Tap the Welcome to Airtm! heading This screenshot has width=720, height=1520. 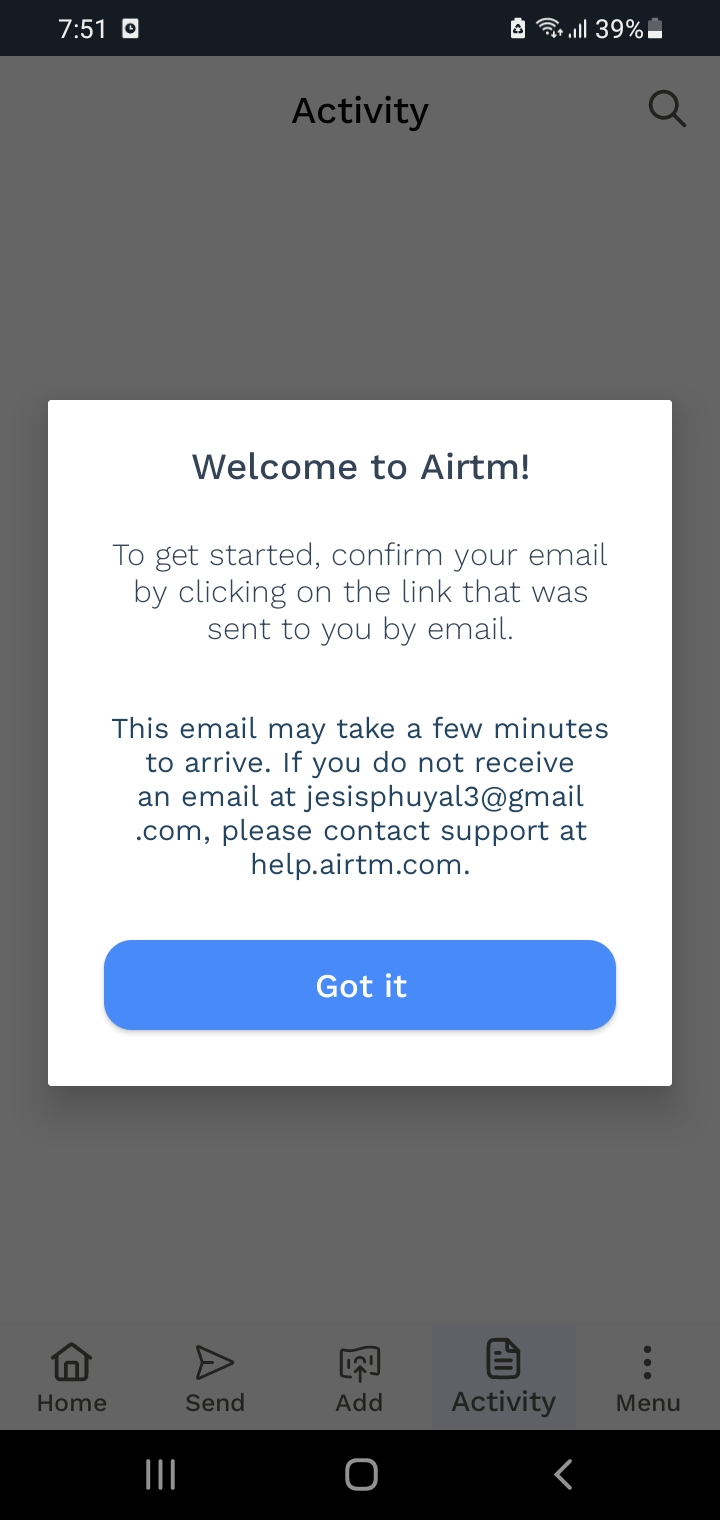coord(360,466)
